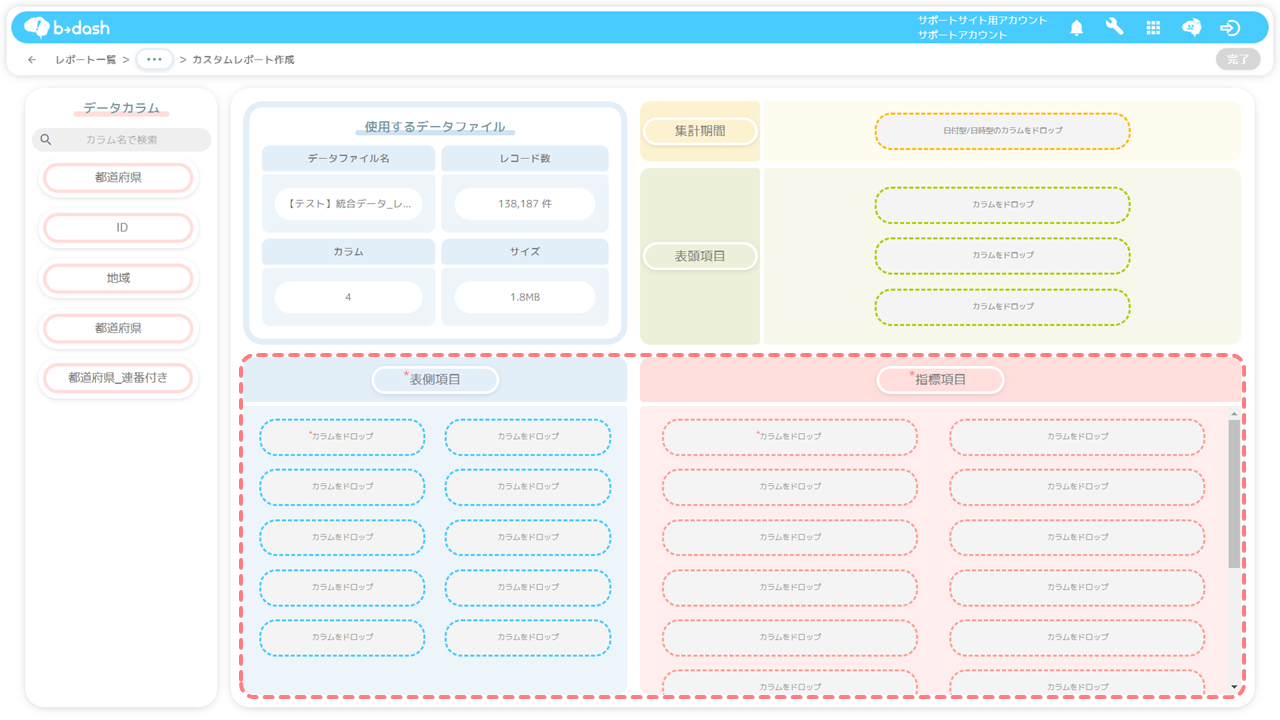Click the 138,187 件 record count
Screen dimensions: 1280x720
coord(525,204)
